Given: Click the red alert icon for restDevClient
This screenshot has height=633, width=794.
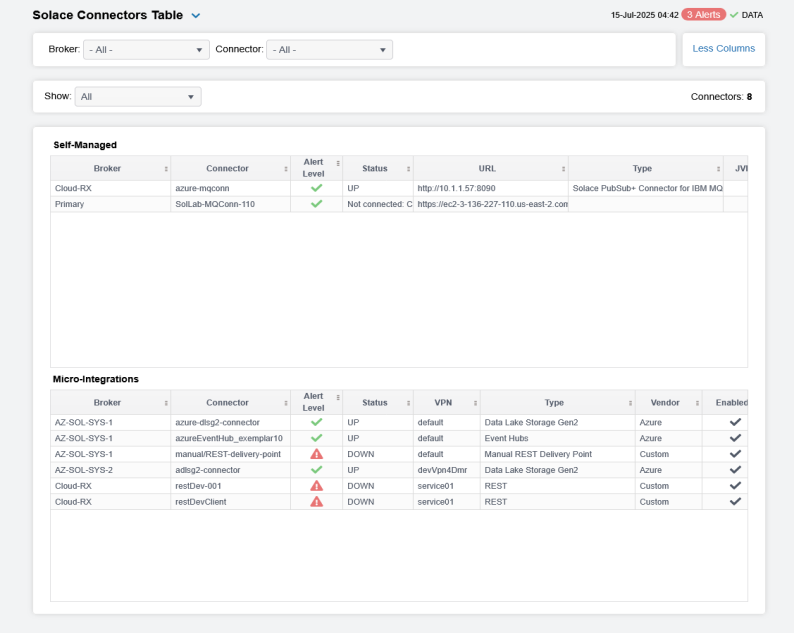Looking at the screenshot, I should tap(316, 502).
